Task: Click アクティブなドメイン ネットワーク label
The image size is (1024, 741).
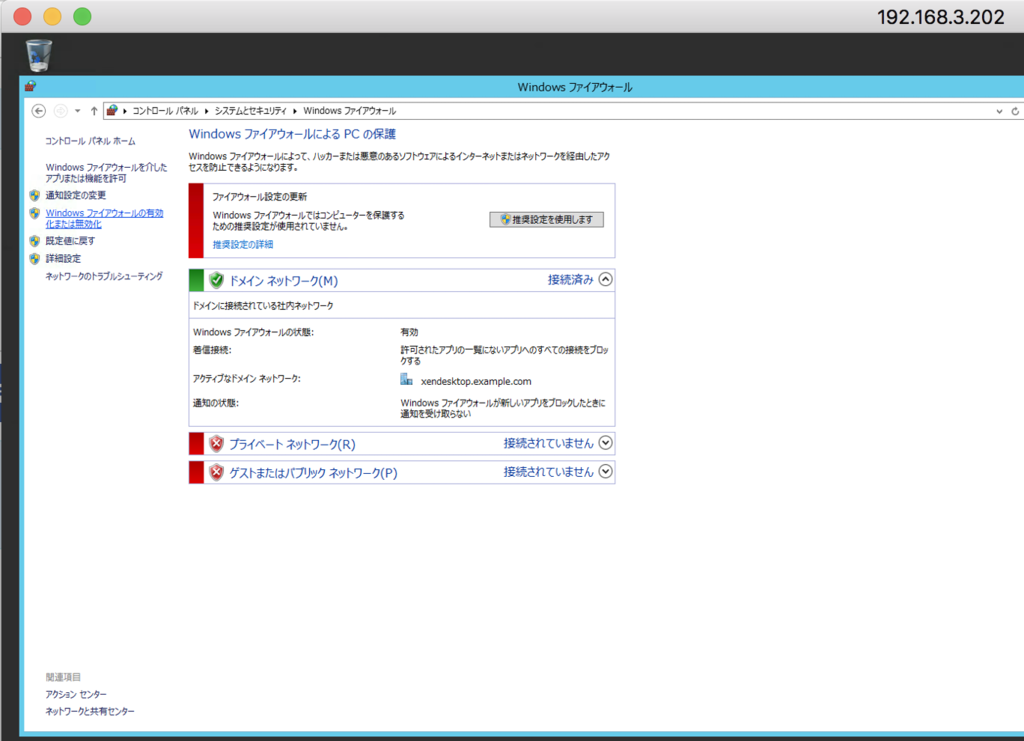Action: pos(246,379)
